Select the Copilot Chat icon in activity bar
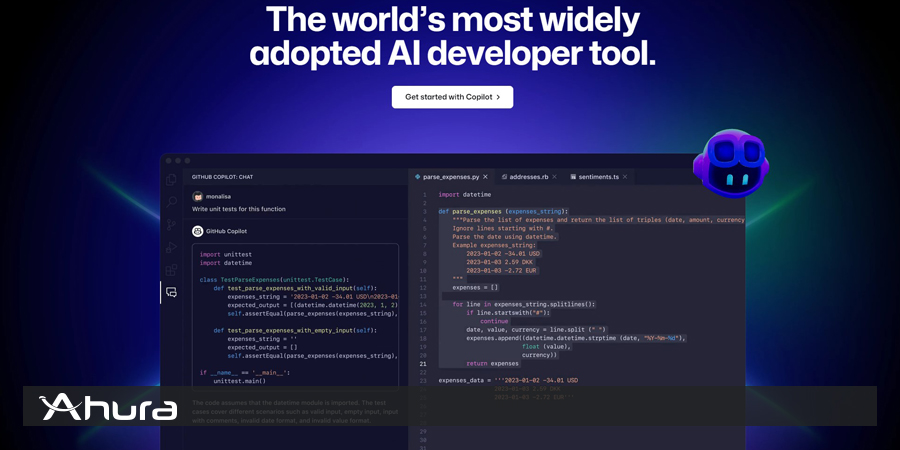 click(x=171, y=292)
